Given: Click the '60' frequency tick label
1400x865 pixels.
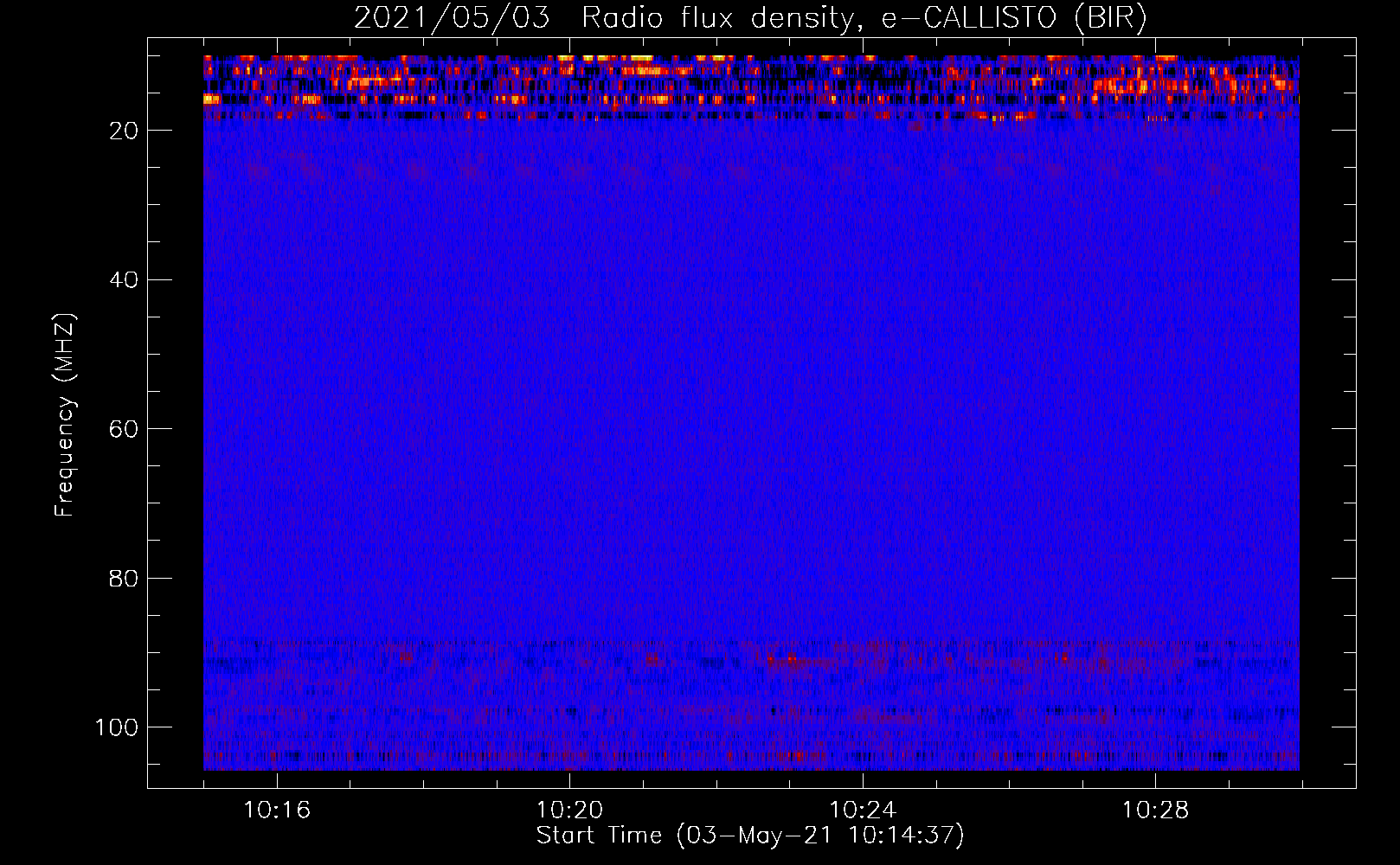Looking at the screenshot, I should 124,429.
